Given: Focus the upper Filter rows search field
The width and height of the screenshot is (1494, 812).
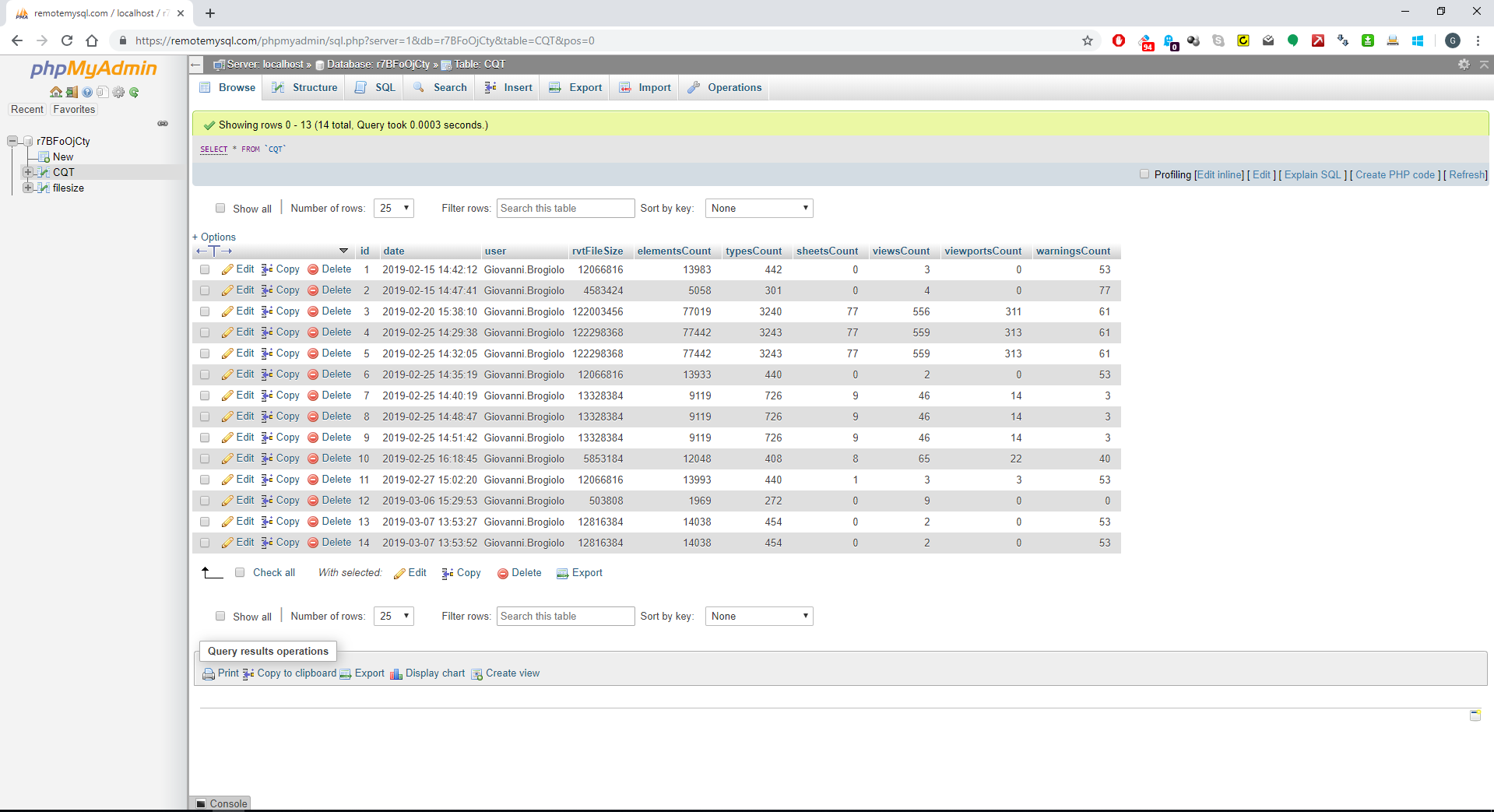Looking at the screenshot, I should [565, 208].
